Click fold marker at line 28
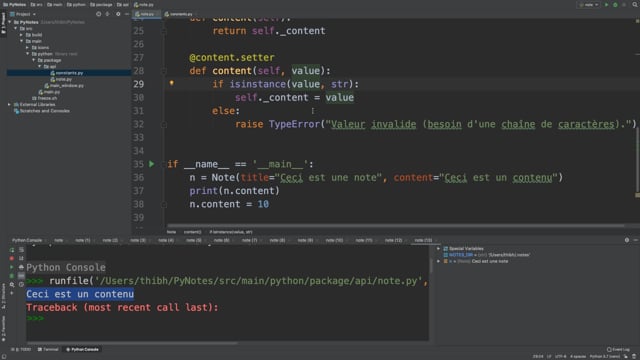The image size is (640, 360). (164, 71)
